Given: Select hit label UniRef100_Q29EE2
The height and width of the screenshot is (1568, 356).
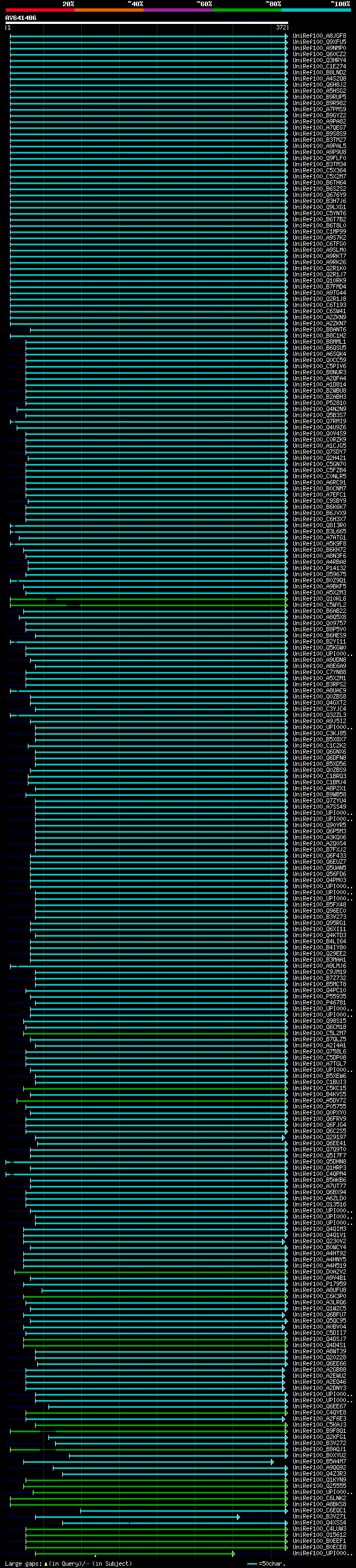Looking at the screenshot, I should (319, 954).
